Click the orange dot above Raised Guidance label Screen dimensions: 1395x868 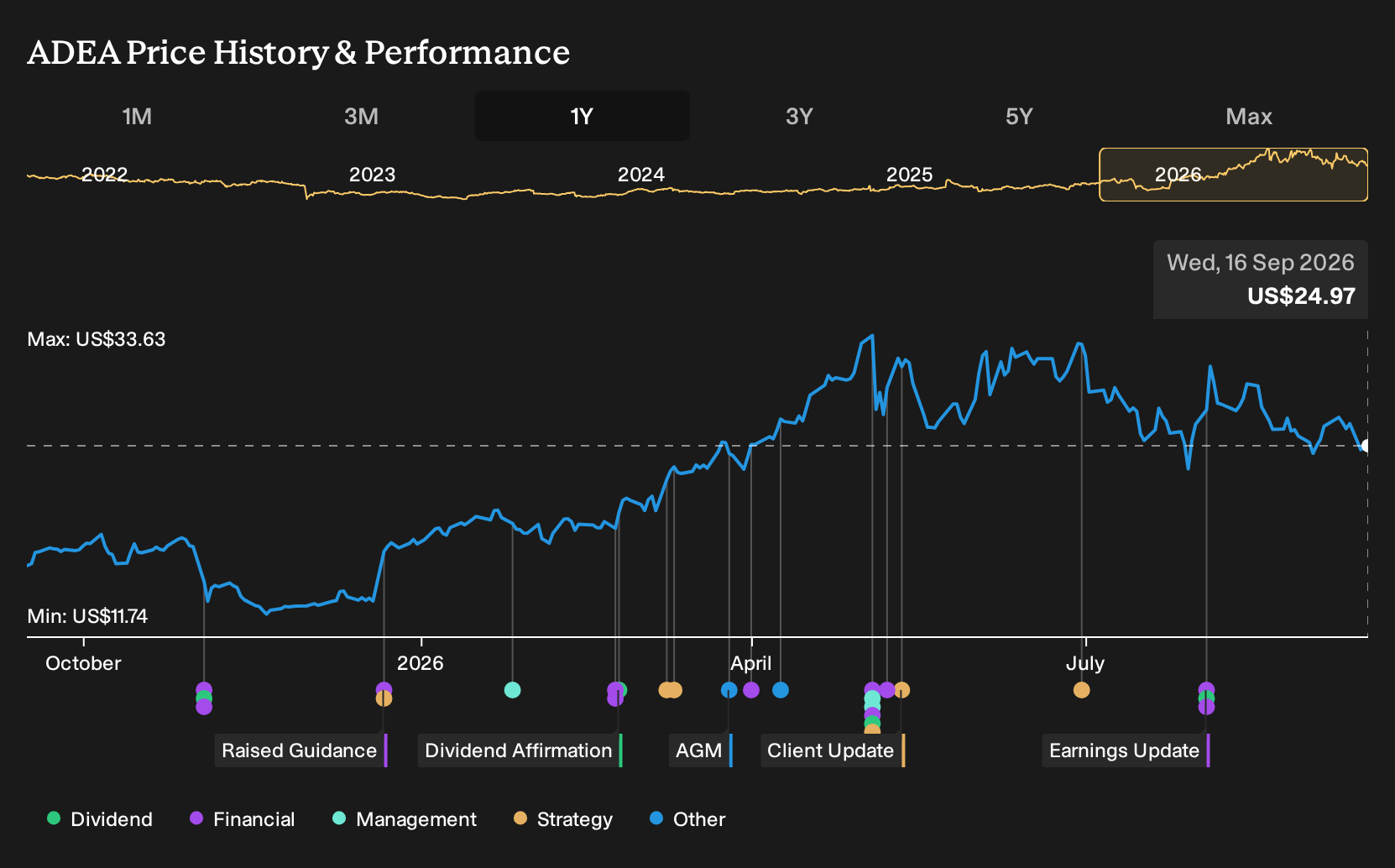384,698
